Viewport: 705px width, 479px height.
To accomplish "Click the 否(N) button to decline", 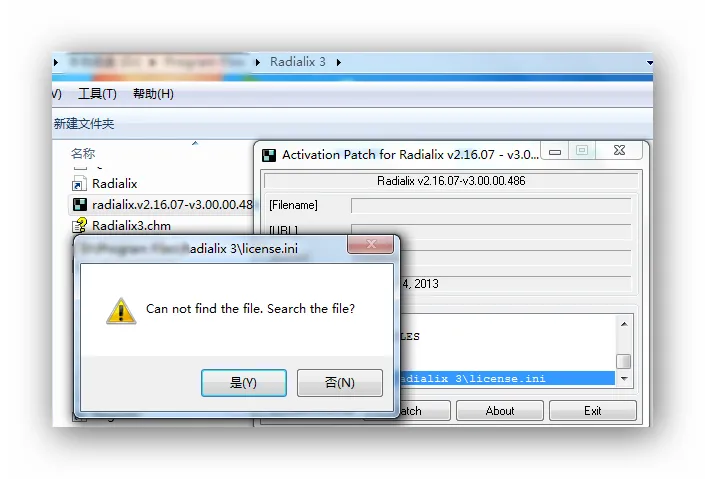I will click(340, 383).
